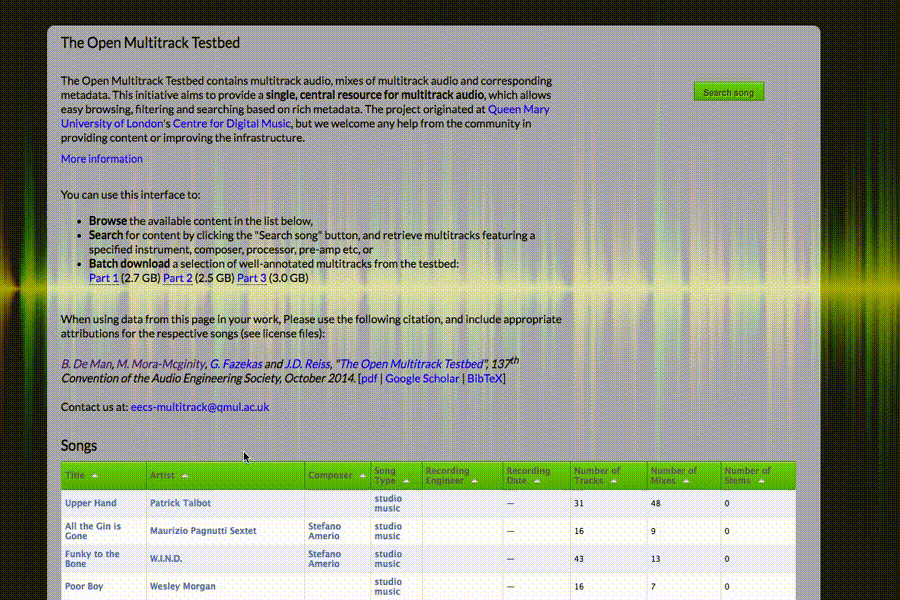Download batch Part 3 link
The height and width of the screenshot is (600, 900).
coord(252,278)
